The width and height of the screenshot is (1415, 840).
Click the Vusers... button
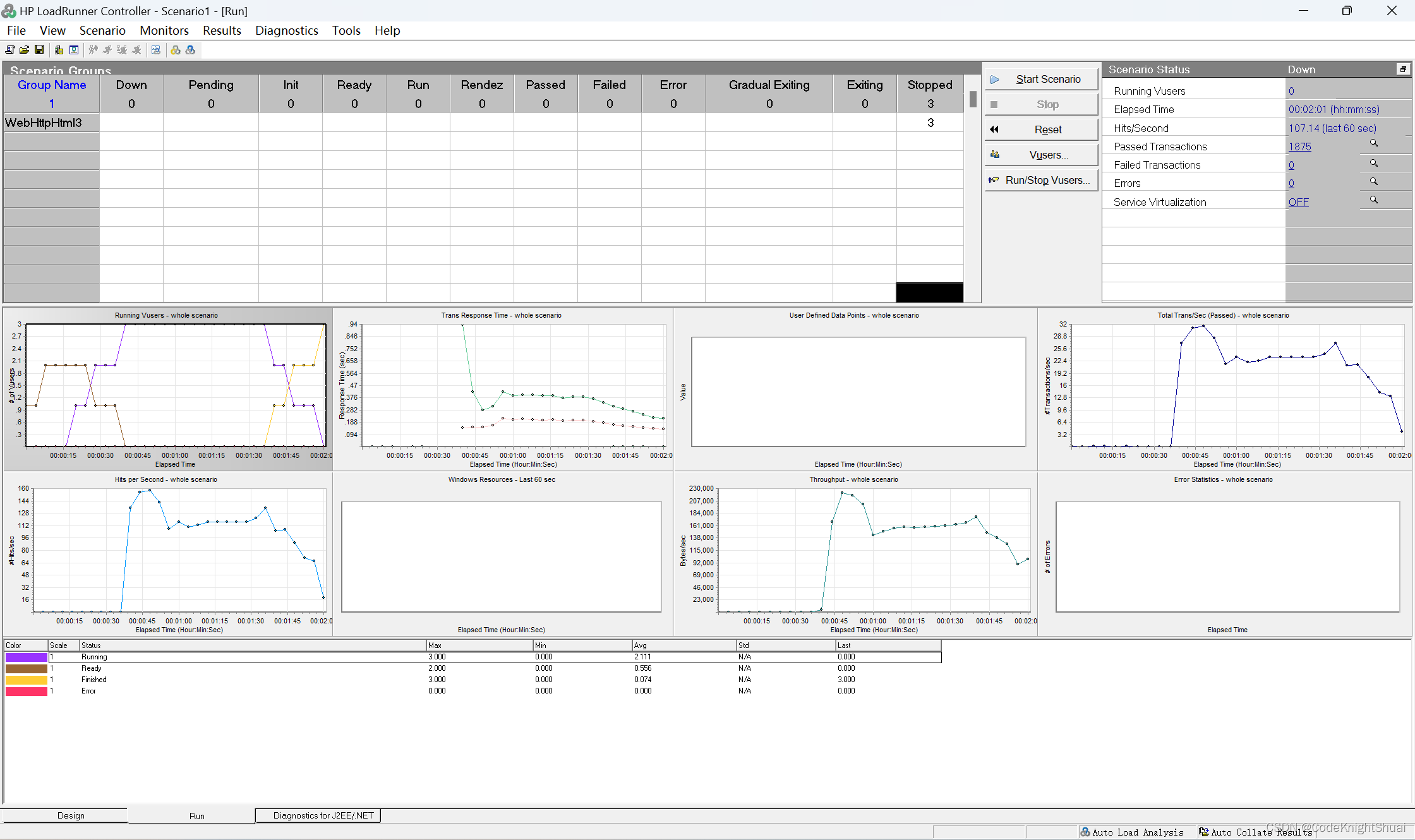1041,155
